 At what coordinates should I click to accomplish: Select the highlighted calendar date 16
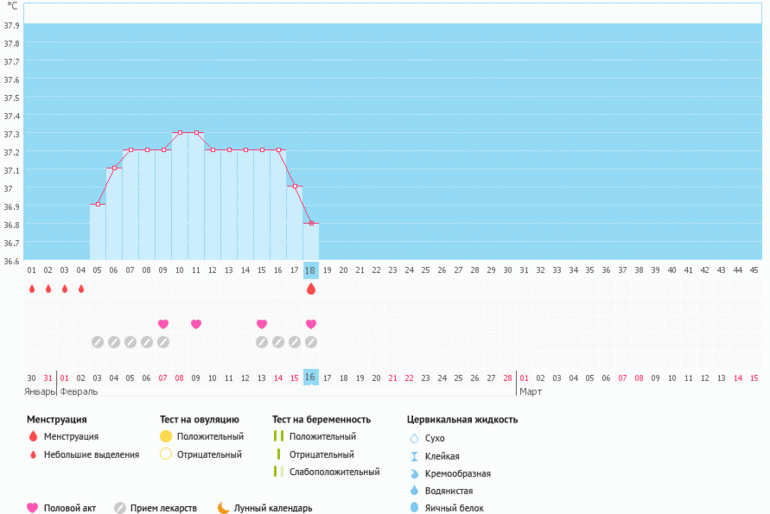coord(311,378)
